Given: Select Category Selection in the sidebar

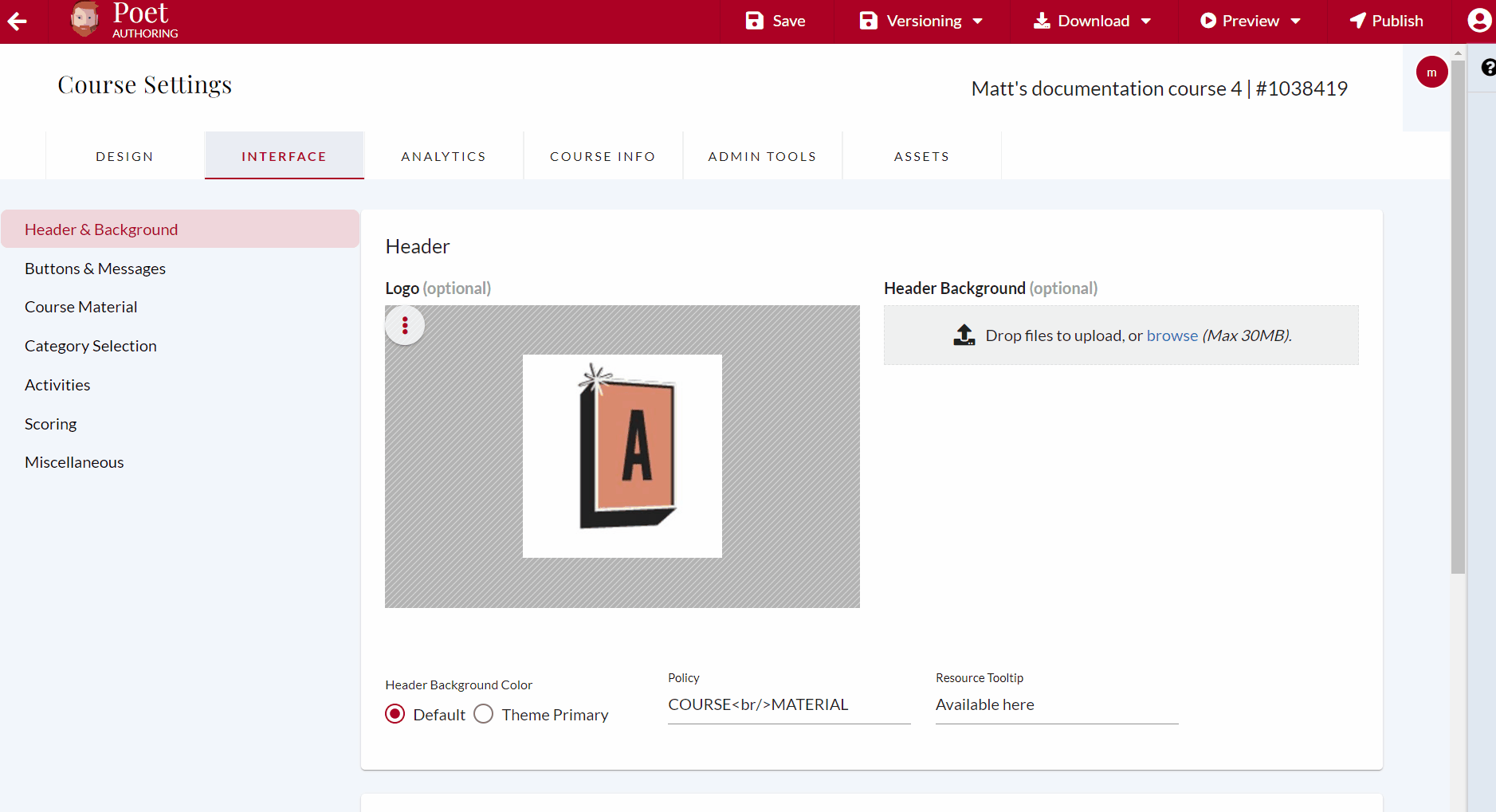Looking at the screenshot, I should (90, 345).
